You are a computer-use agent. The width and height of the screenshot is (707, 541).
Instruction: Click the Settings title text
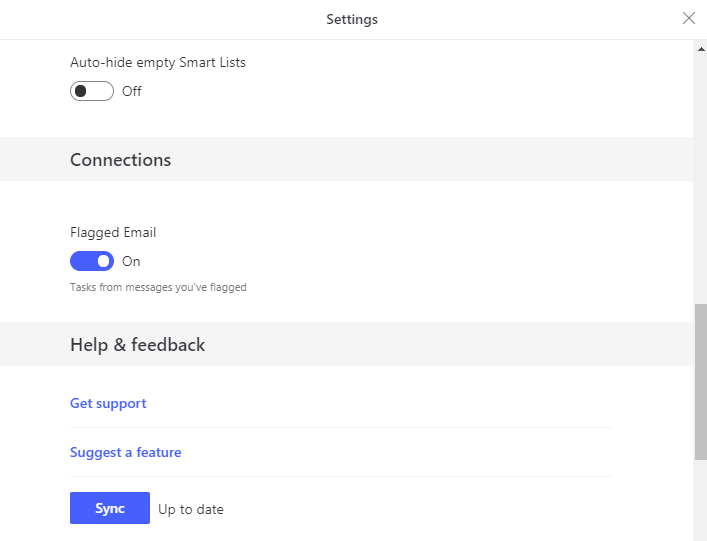352,19
